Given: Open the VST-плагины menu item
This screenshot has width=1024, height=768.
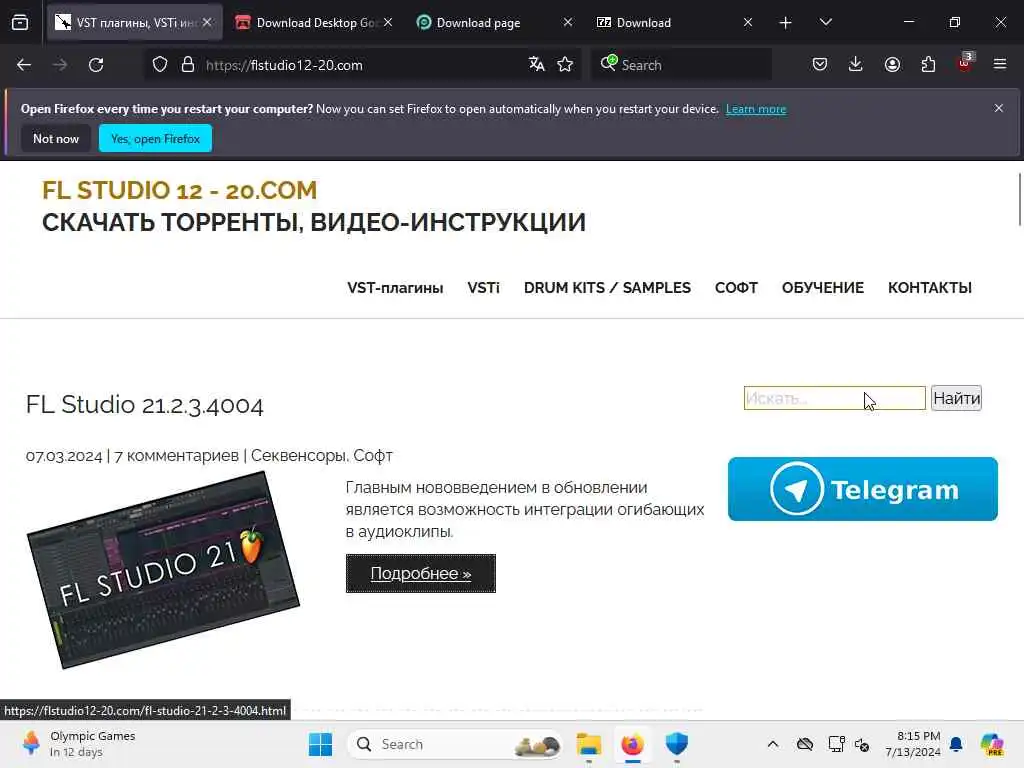Looking at the screenshot, I should (x=395, y=288).
